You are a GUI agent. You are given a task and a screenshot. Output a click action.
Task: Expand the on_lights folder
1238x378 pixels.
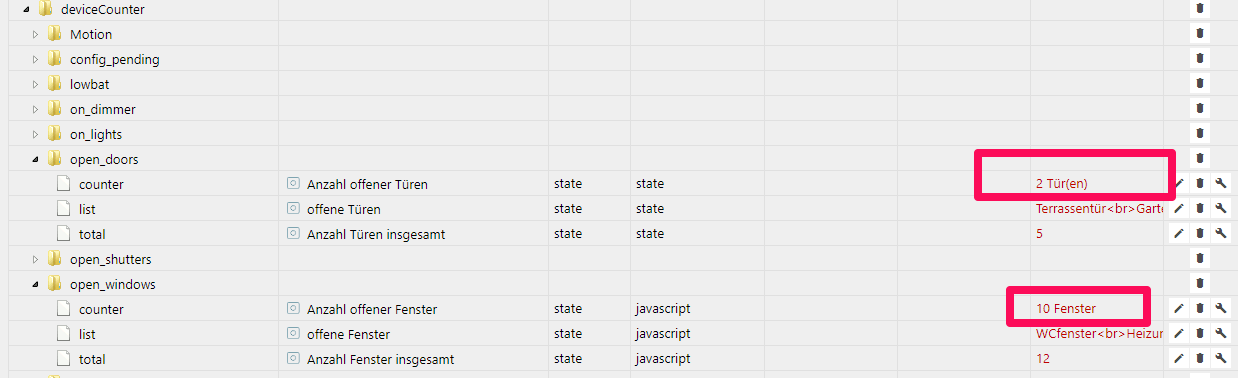point(35,134)
